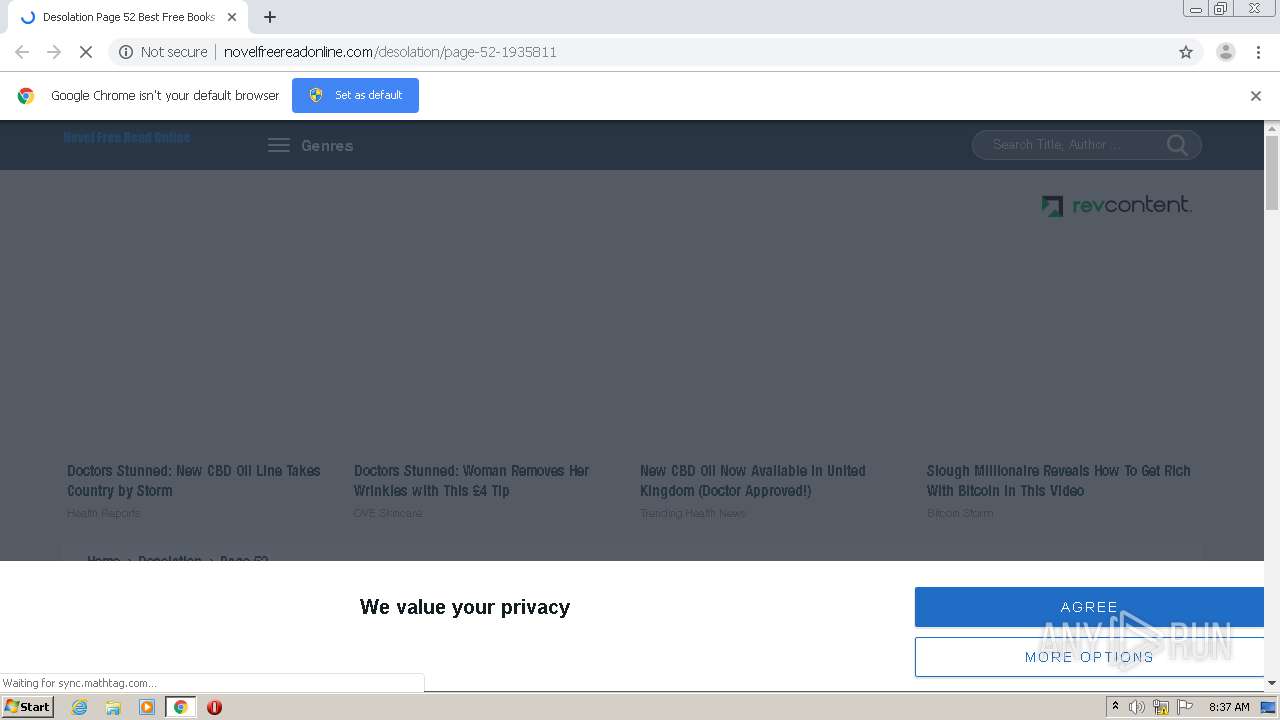The image size is (1280, 720).
Task: Launch Internet Explorer from the taskbar
Action: click(79, 707)
